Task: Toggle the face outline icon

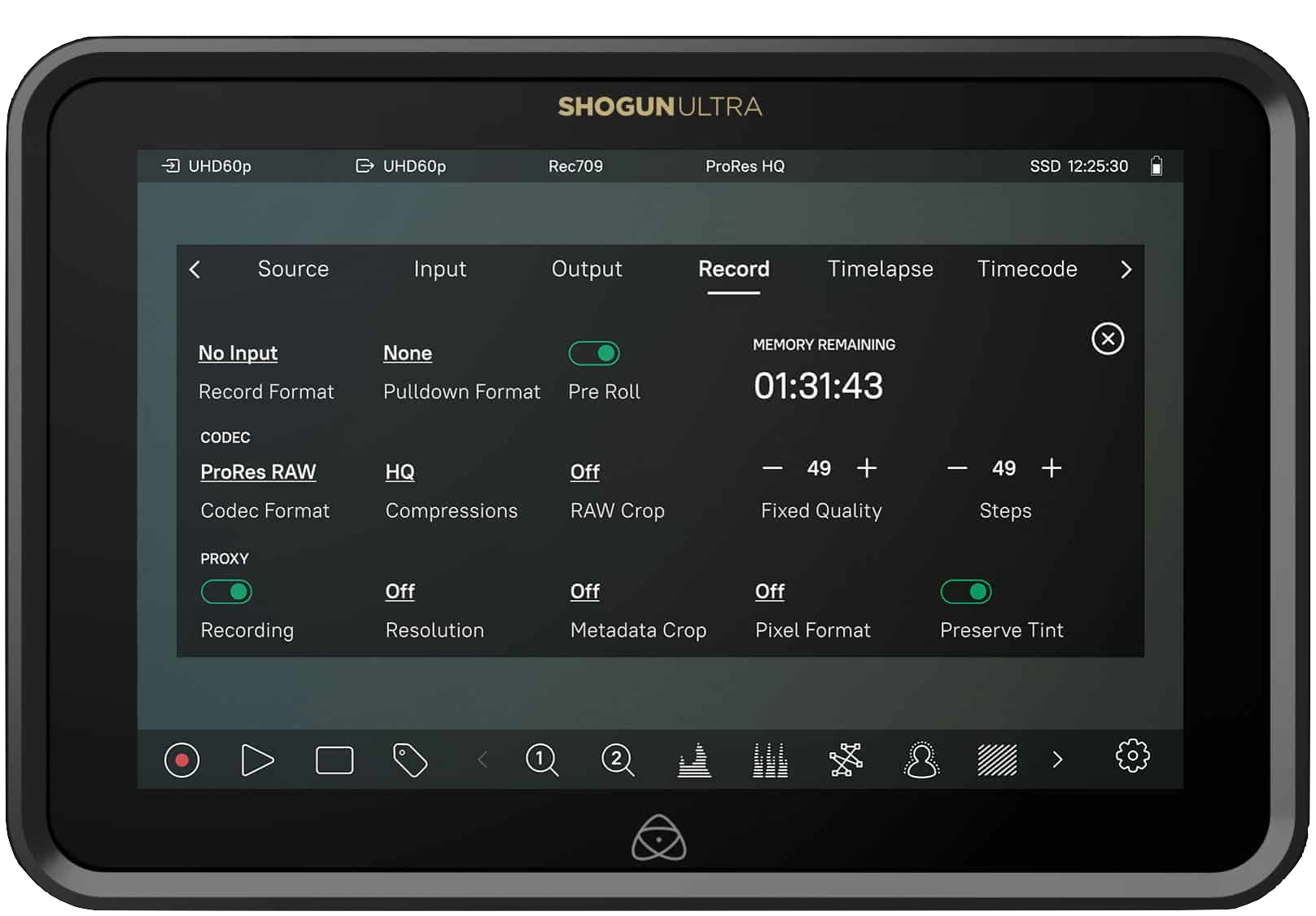Action: [x=921, y=760]
